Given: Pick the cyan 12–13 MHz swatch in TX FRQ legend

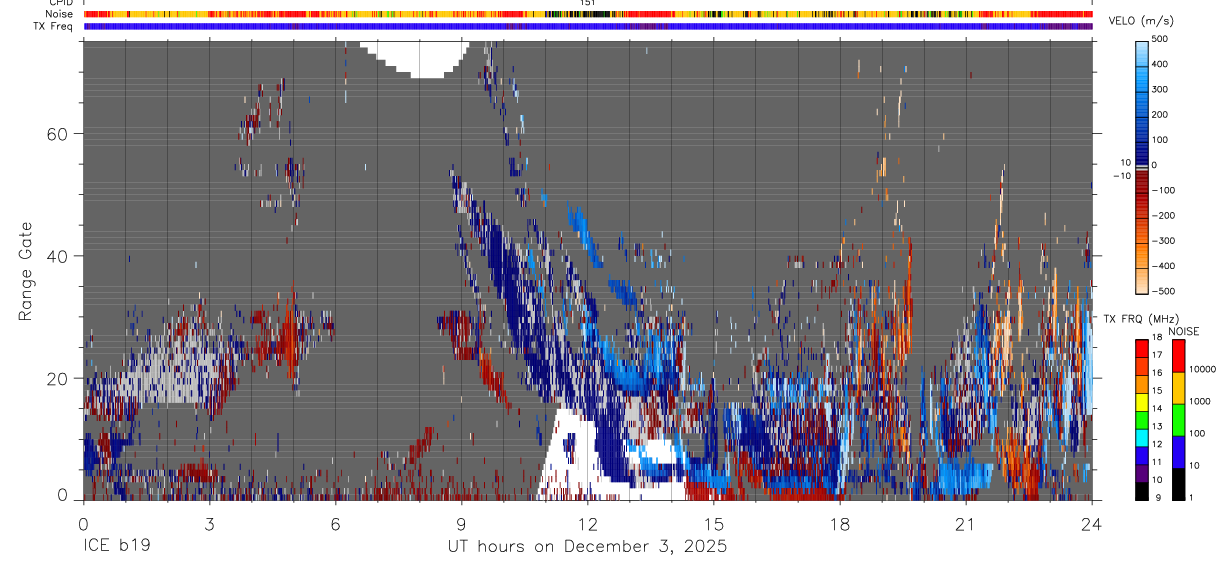Looking at the screenshot, I should [1142, 437].
